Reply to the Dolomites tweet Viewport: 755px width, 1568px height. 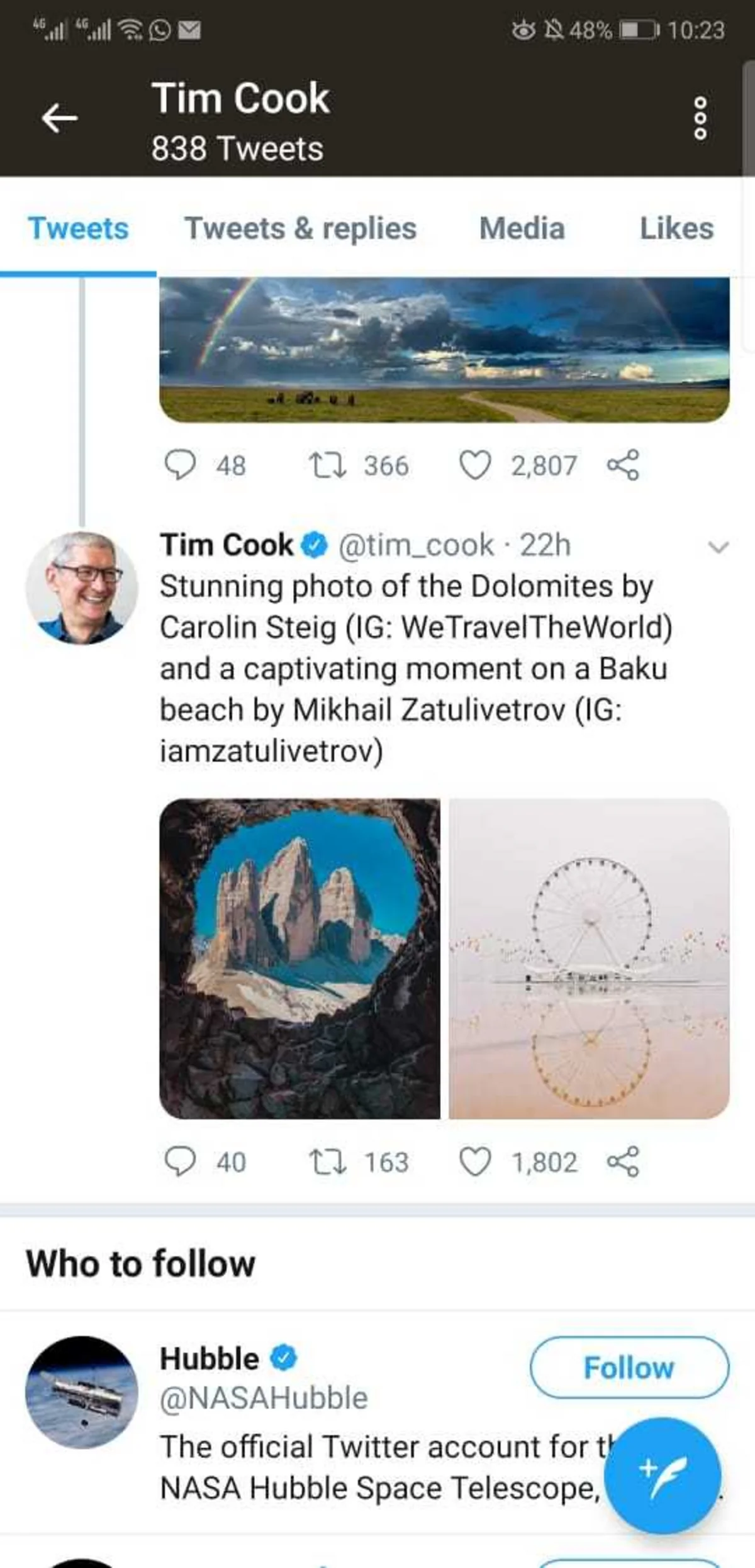tap(180, 1161)
